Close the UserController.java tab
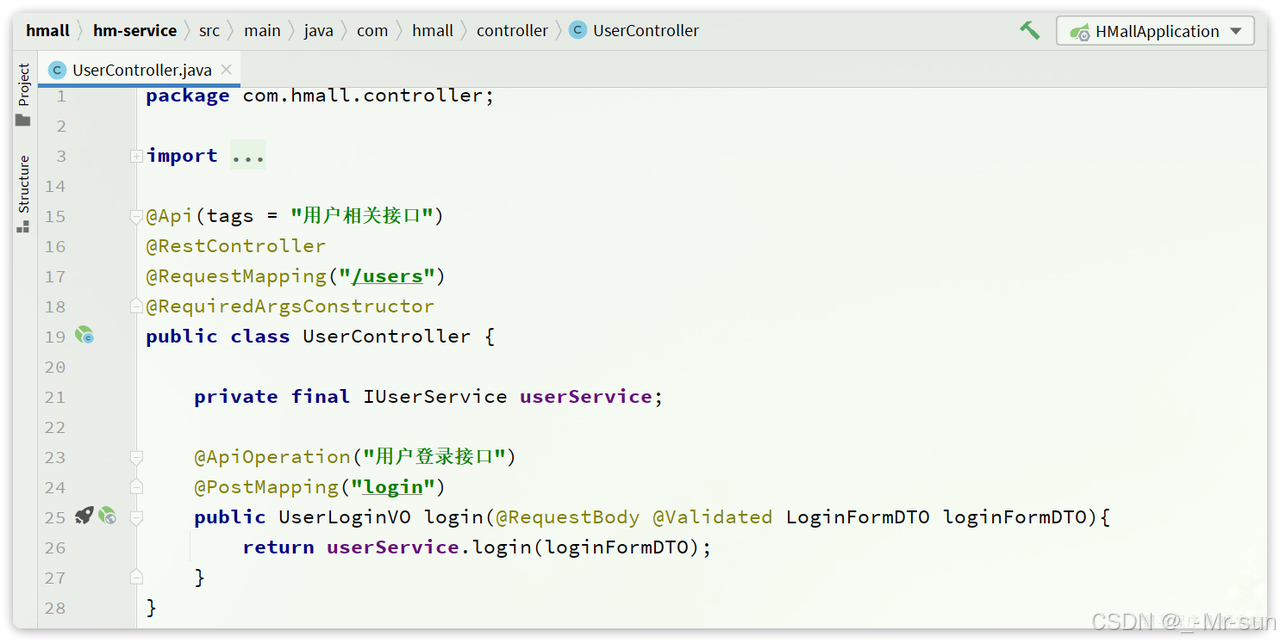The height and width of the screenshot is (643, 1280). [226, 69]
